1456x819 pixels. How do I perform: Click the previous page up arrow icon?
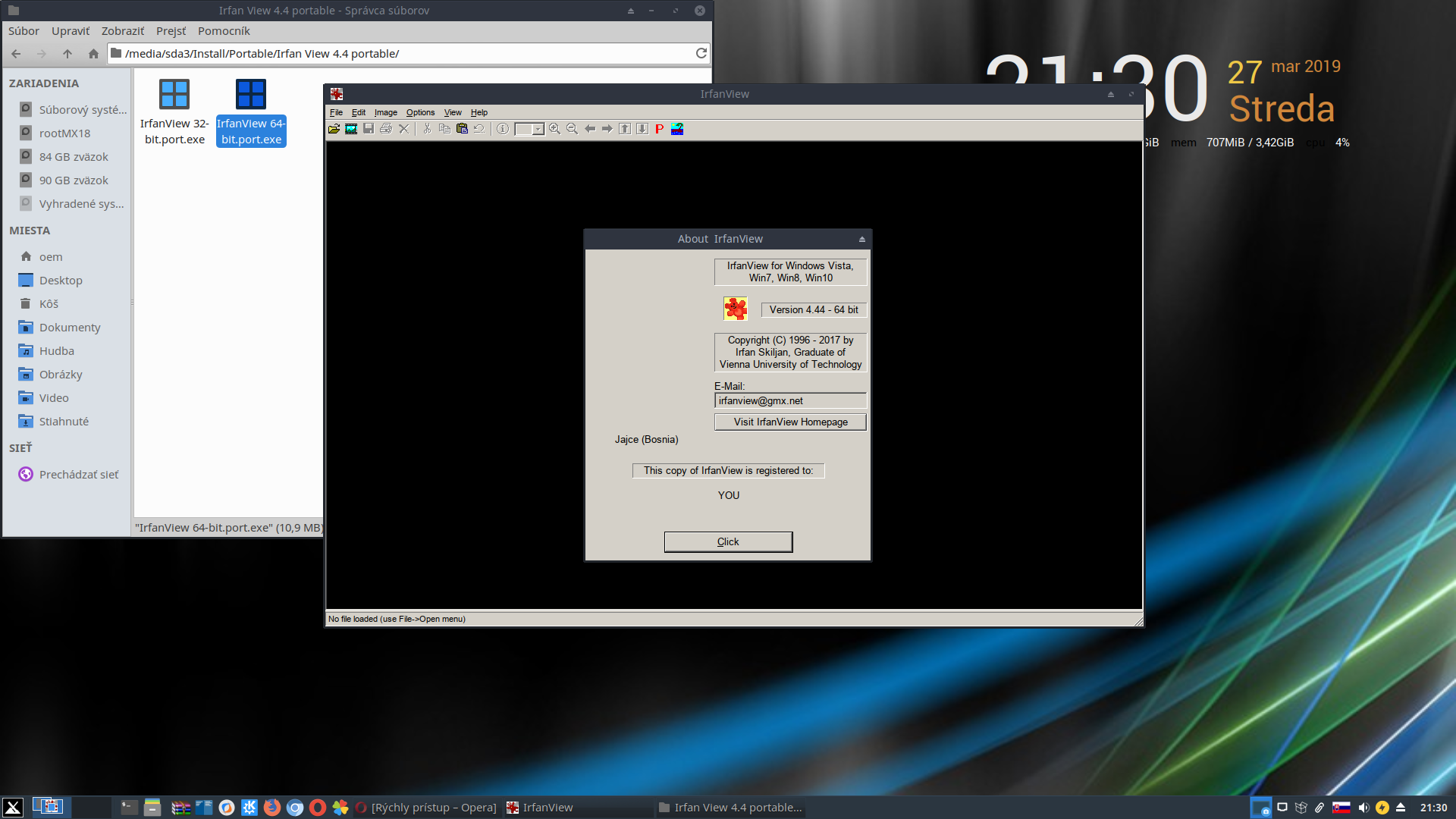point(625,129)
